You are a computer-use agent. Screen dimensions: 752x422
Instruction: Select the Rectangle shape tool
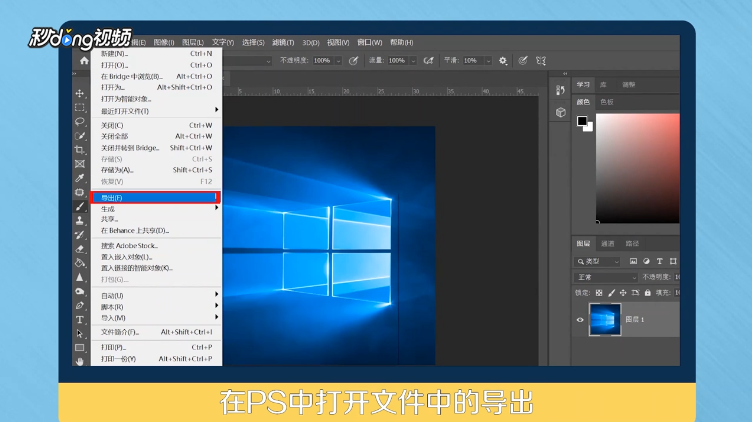point(80,348)
